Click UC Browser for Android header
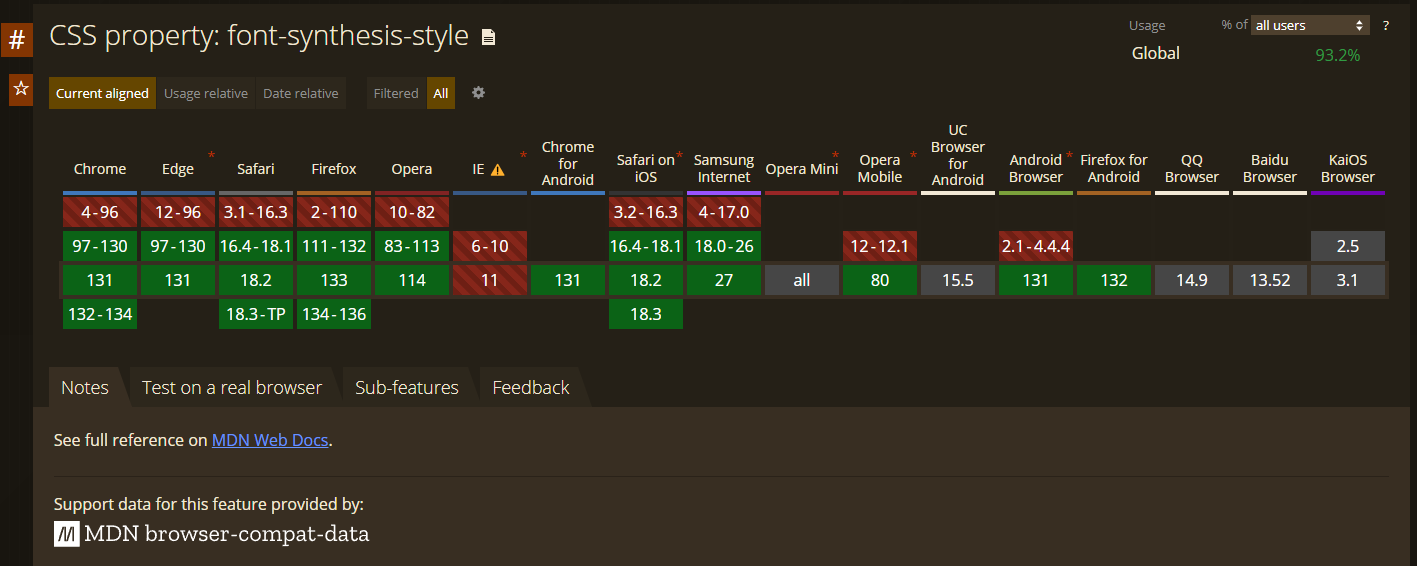Viewport: 1417px width, 566px height. (958, 155)
